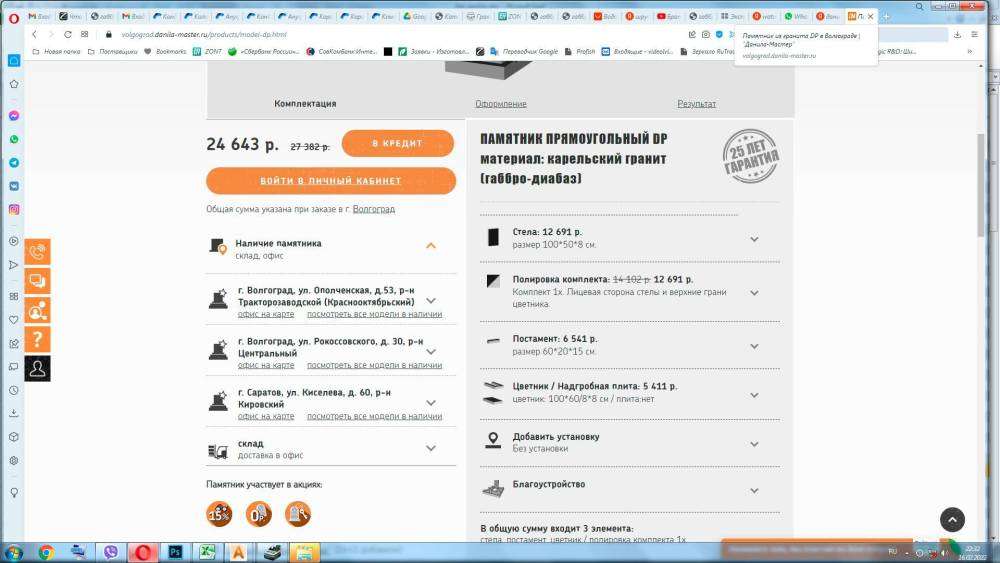Switch to the Результат step tab
Screen dimensions: 1000x563
coord(696,104)
